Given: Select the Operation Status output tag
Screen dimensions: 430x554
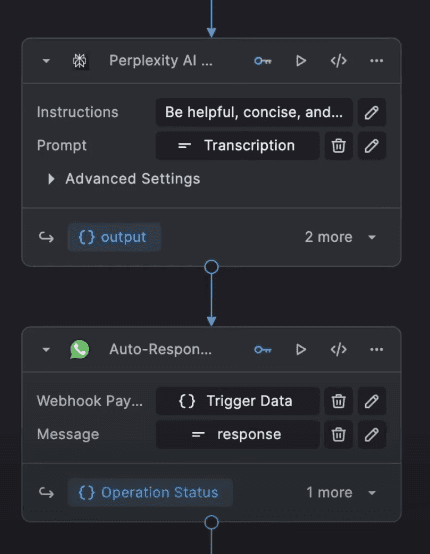Looking at the screenshot, I should 150,493.
